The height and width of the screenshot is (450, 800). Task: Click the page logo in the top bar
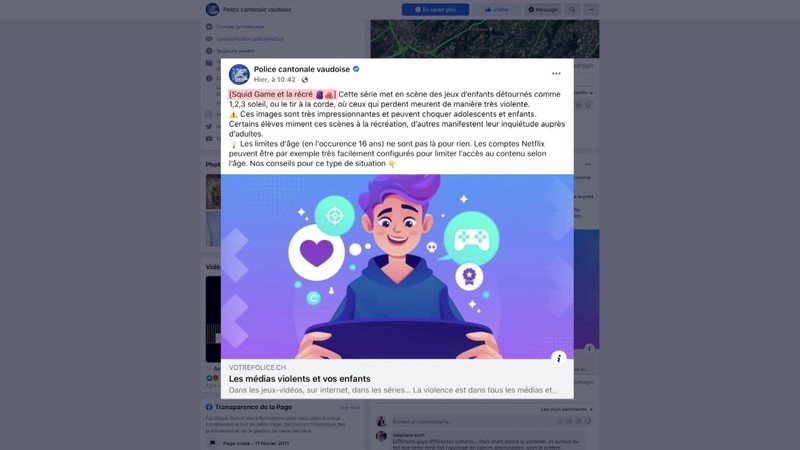[x=212, y=9]
